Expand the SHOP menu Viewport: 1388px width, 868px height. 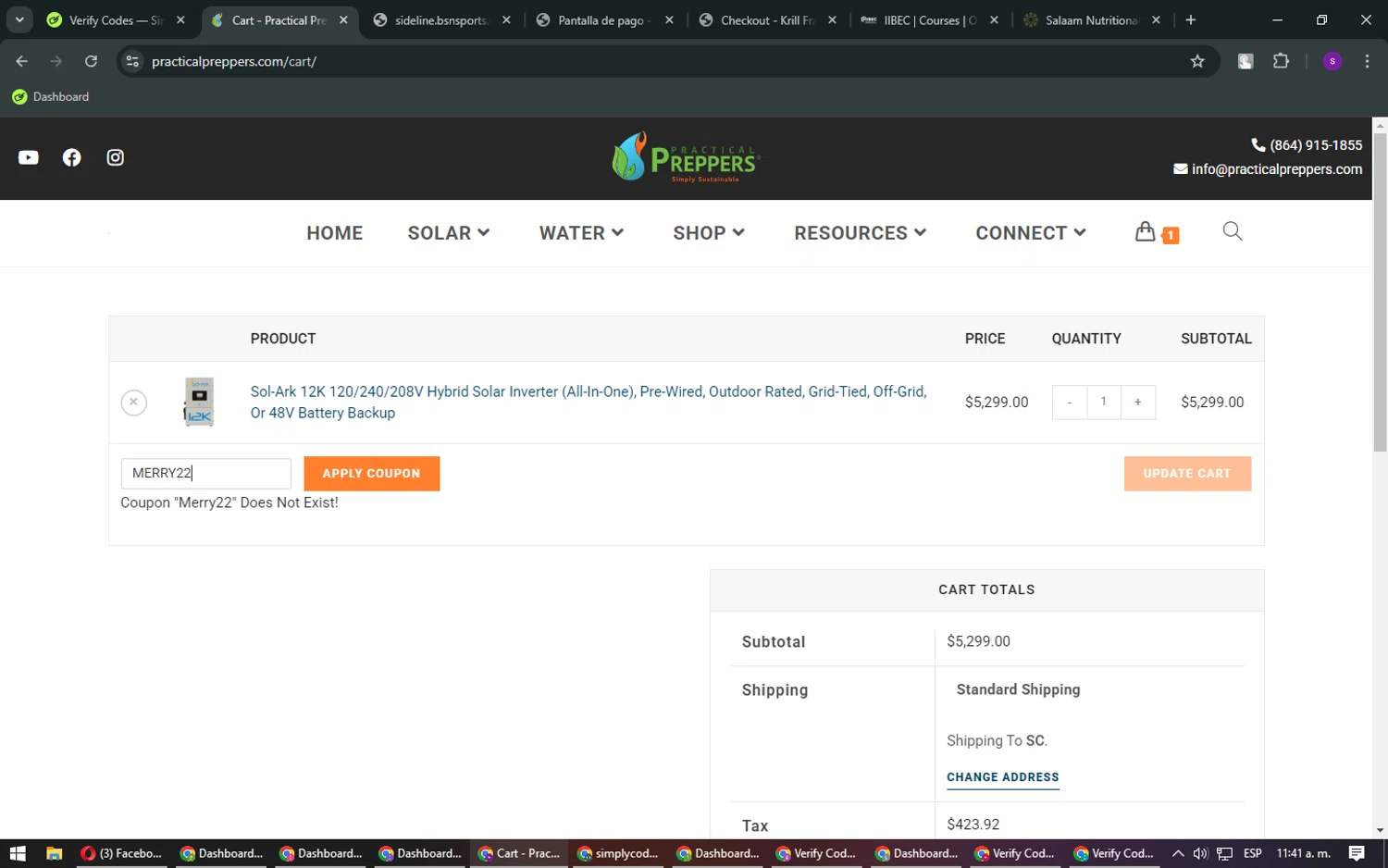point(709,233)
